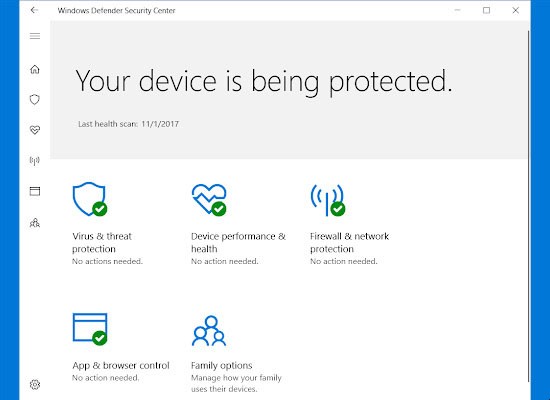This screenshot has height=400, width=550.
Task: Click the Family options label
Action: tap(222, 366)
